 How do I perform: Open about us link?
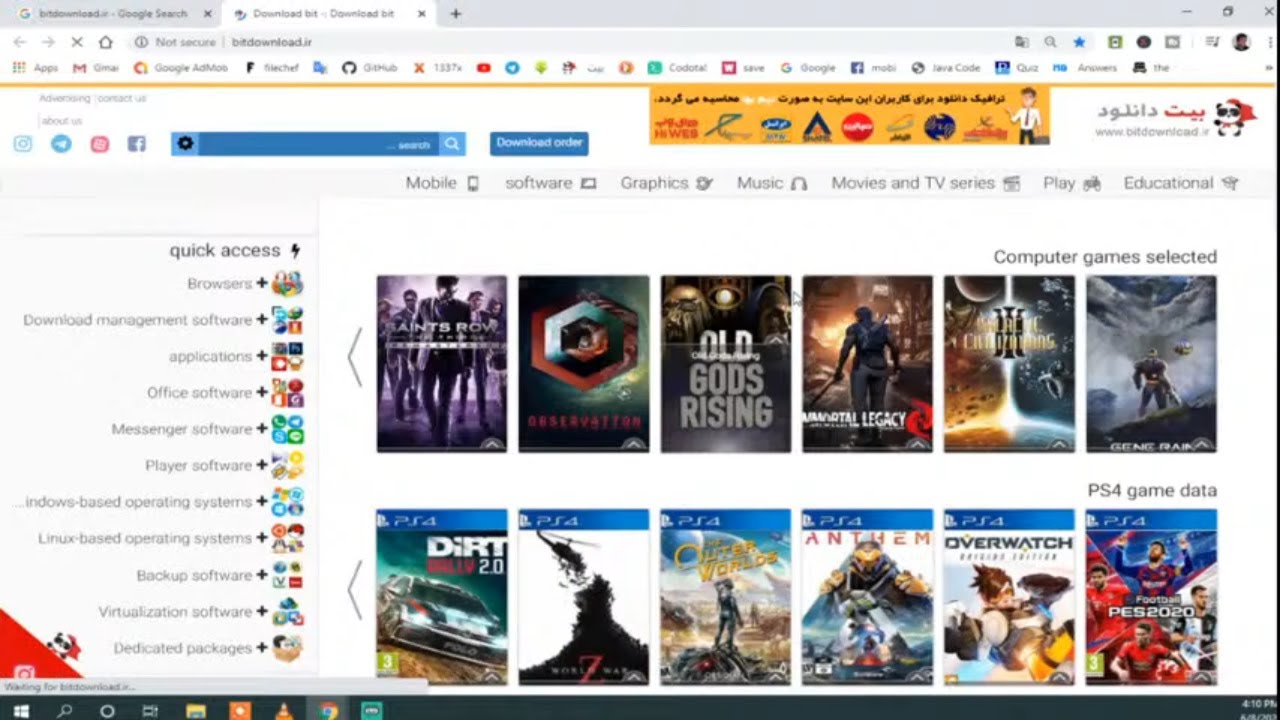tap(62, 121)
